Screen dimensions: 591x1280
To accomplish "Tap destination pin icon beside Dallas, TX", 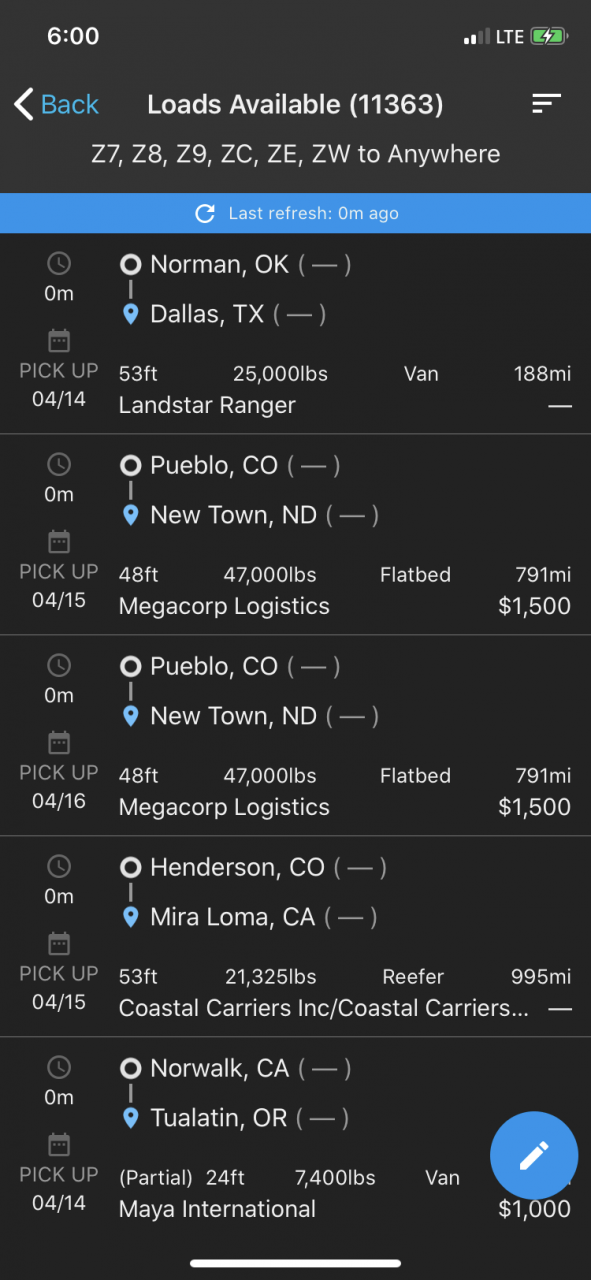I will tap(130, 315).
